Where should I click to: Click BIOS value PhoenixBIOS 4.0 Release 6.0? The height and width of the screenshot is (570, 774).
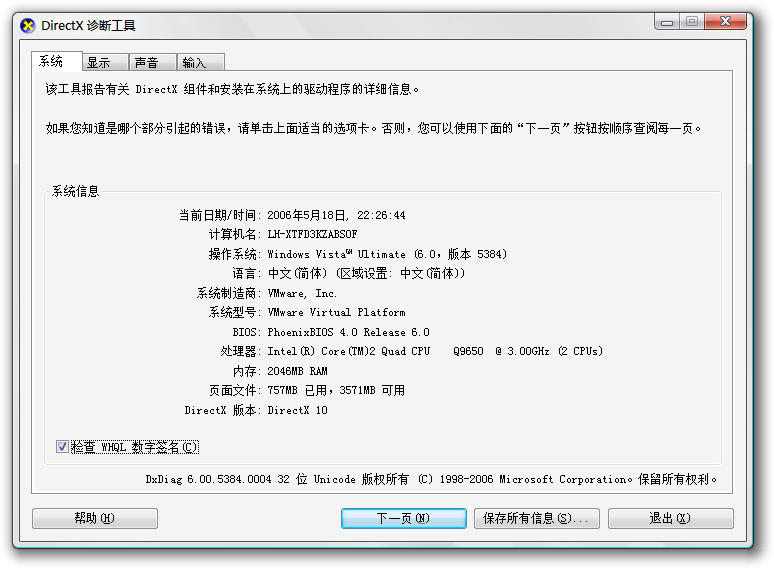point(348,332)
